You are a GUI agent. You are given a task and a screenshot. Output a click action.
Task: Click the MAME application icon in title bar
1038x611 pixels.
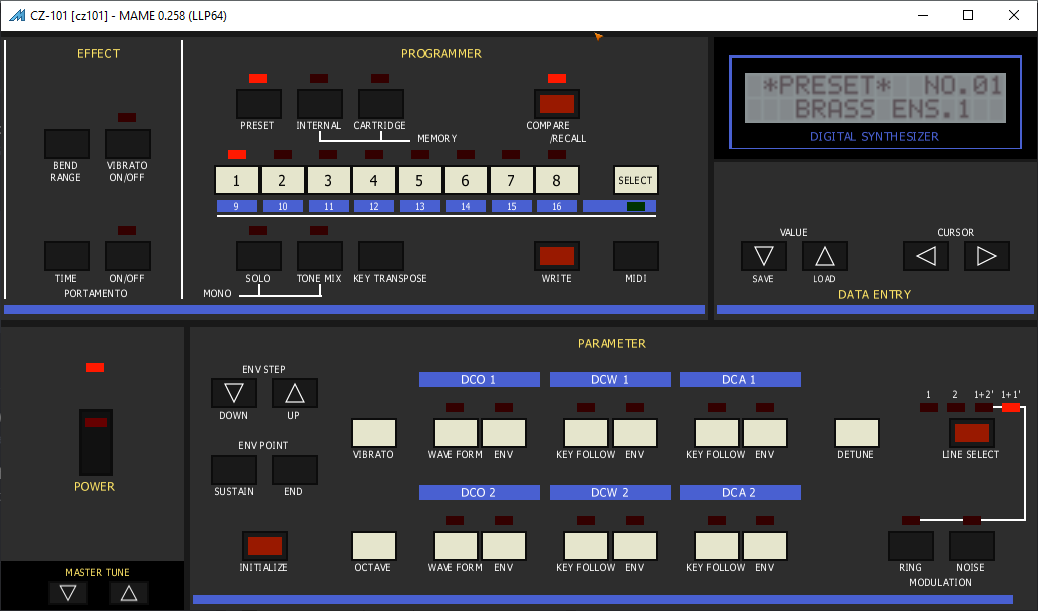pos(17,15)
